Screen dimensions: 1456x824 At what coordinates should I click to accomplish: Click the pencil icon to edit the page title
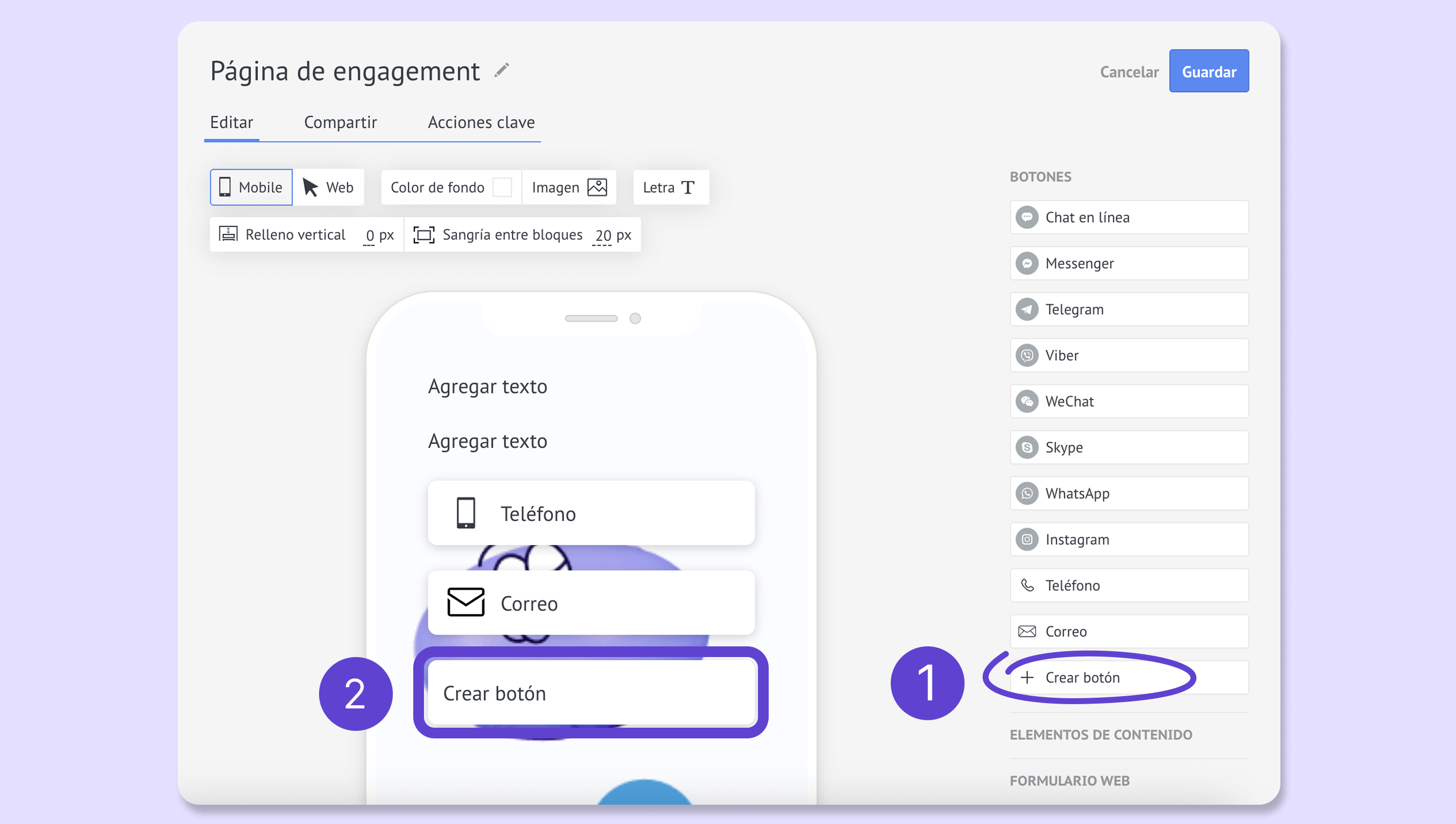[x=502, y=71]
